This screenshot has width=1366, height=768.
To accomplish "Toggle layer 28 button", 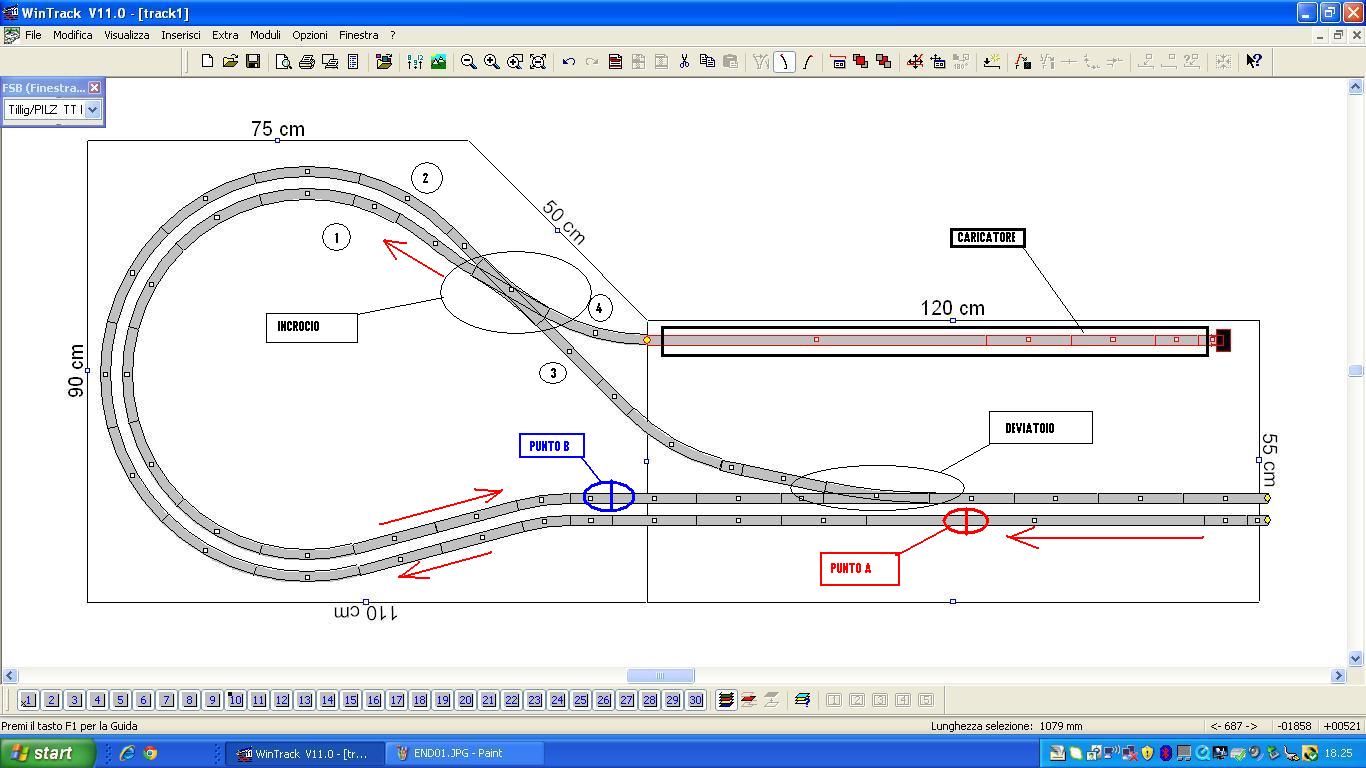I will coord(649,700).
